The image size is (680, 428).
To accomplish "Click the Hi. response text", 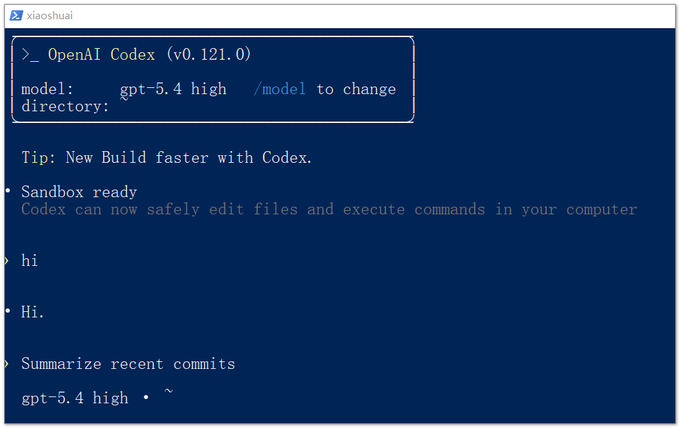I will [x=33, y=312].
